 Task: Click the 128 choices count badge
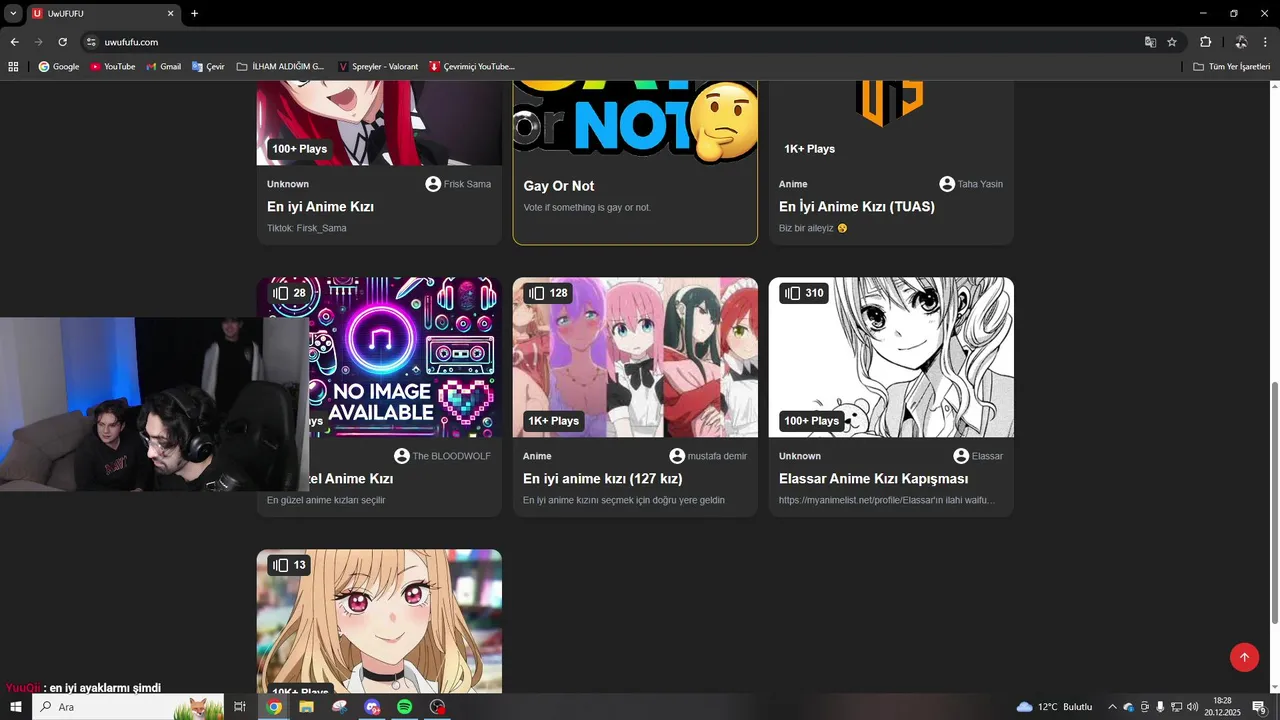(548, 293)
